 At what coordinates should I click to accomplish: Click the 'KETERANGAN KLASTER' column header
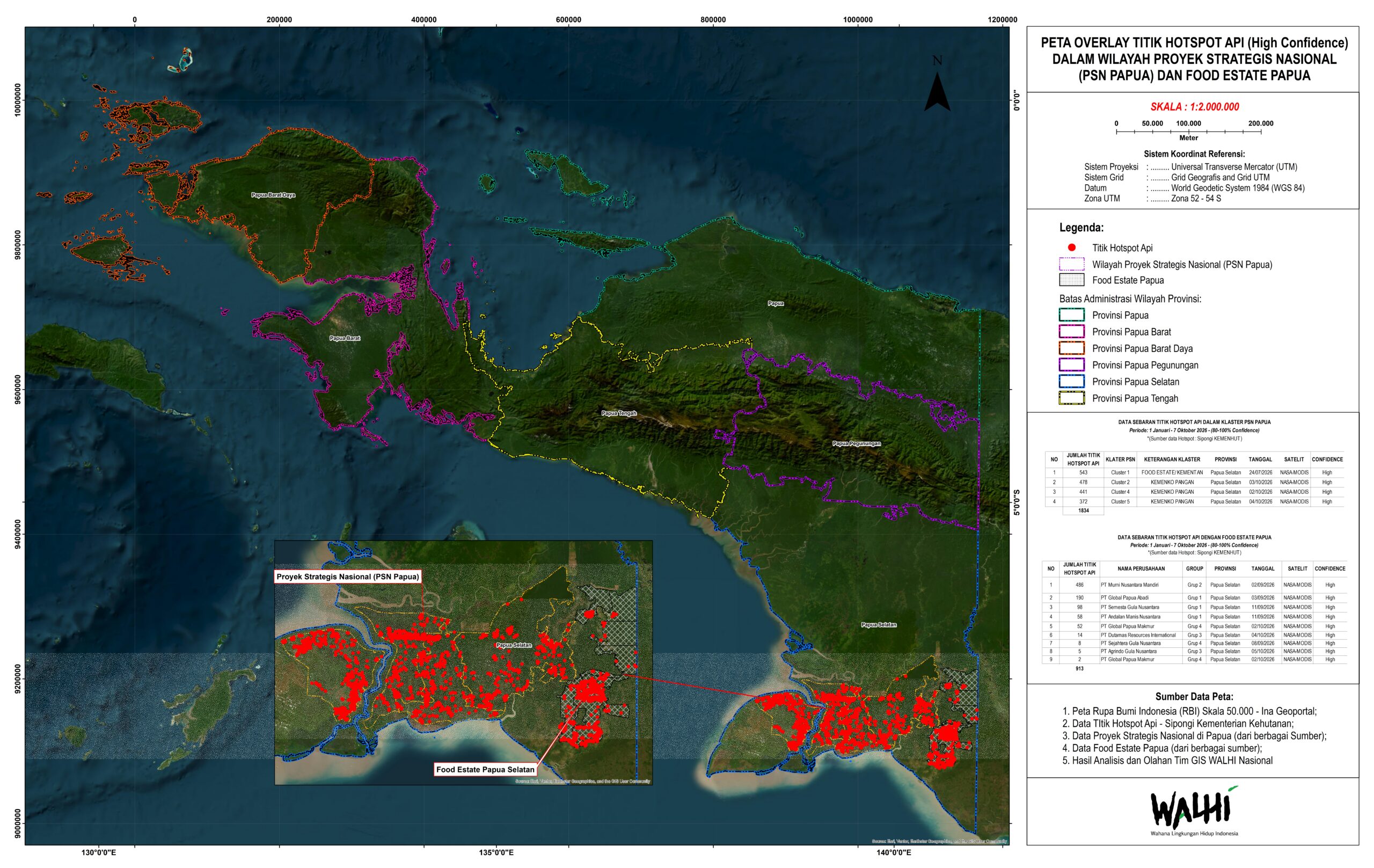(1172, 459)
